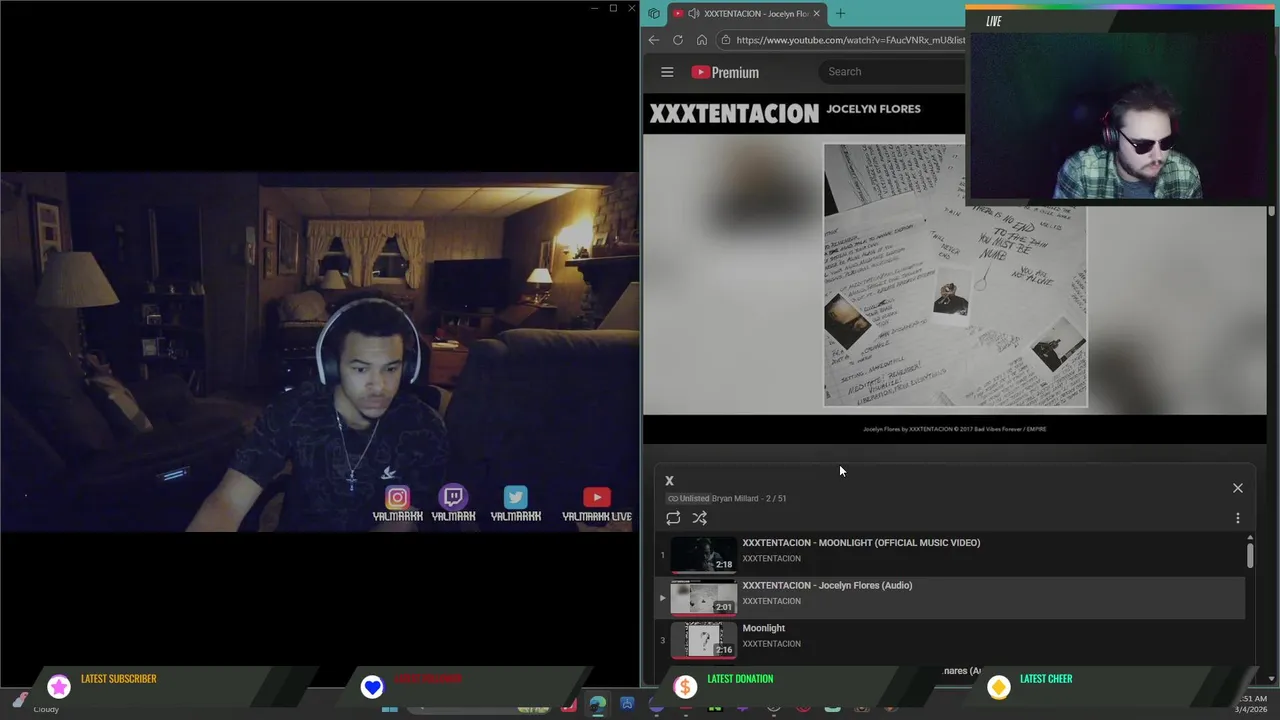1280x720 pixels.
Task: Close the XXXTENTACION - Jocelyn Flores tab
Action: point(816,13)
